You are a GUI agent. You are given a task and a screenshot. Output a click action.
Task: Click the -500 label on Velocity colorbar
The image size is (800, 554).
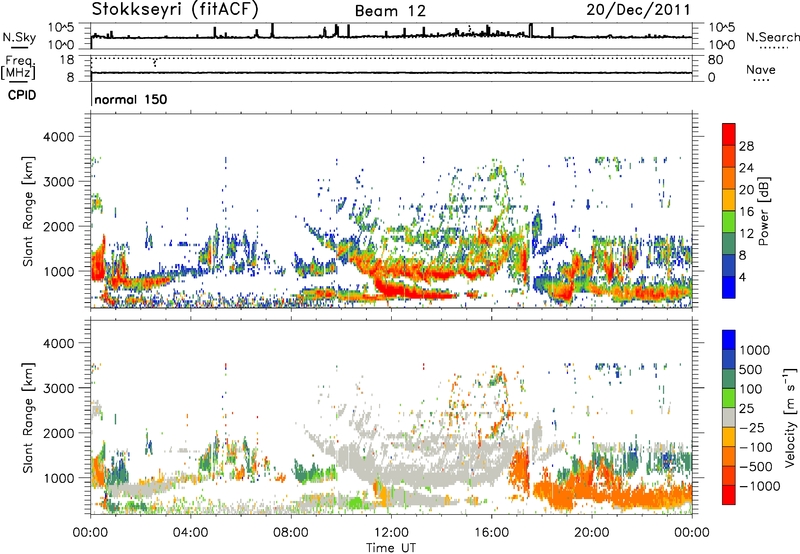click(x=755, y=466)
